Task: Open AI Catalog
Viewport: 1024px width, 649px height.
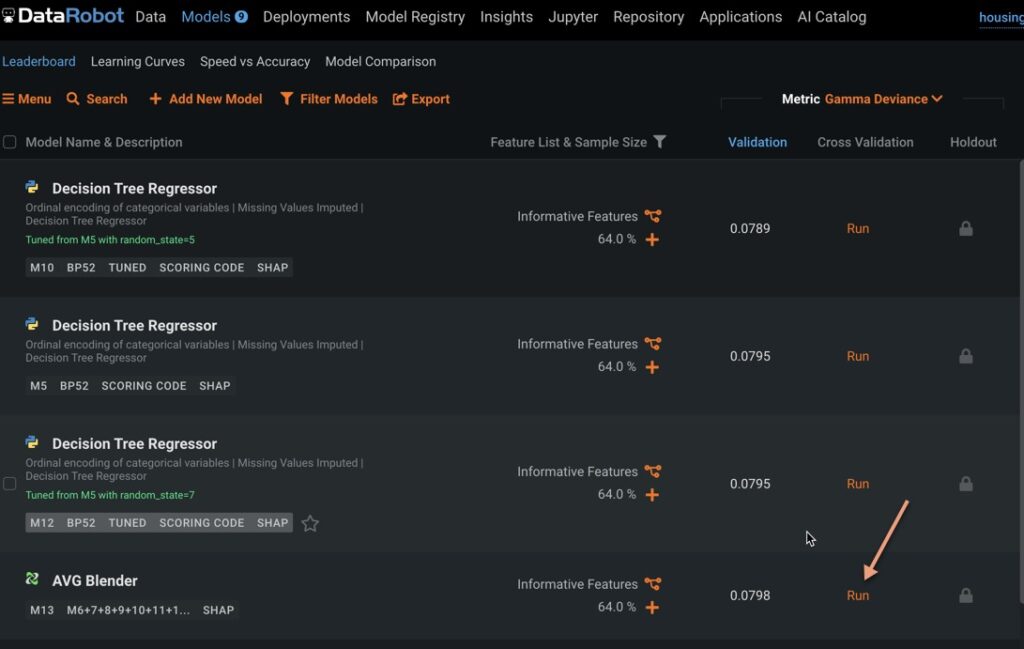Action: pyautogui.click(x=831, y=17)
